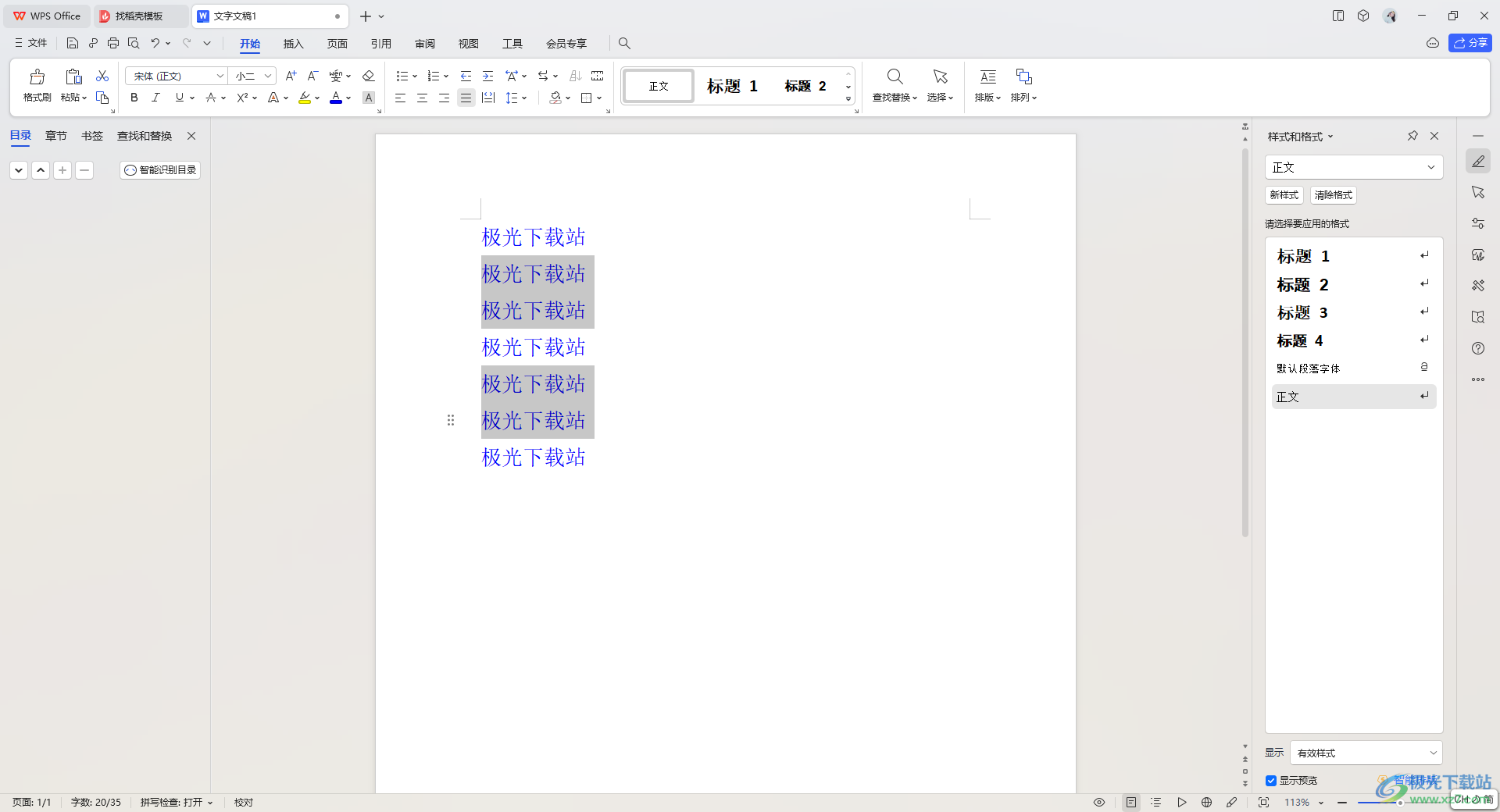Open the 视图 ribbon tab
This screenshot has height=812, width=1500.
click(469, 43)
